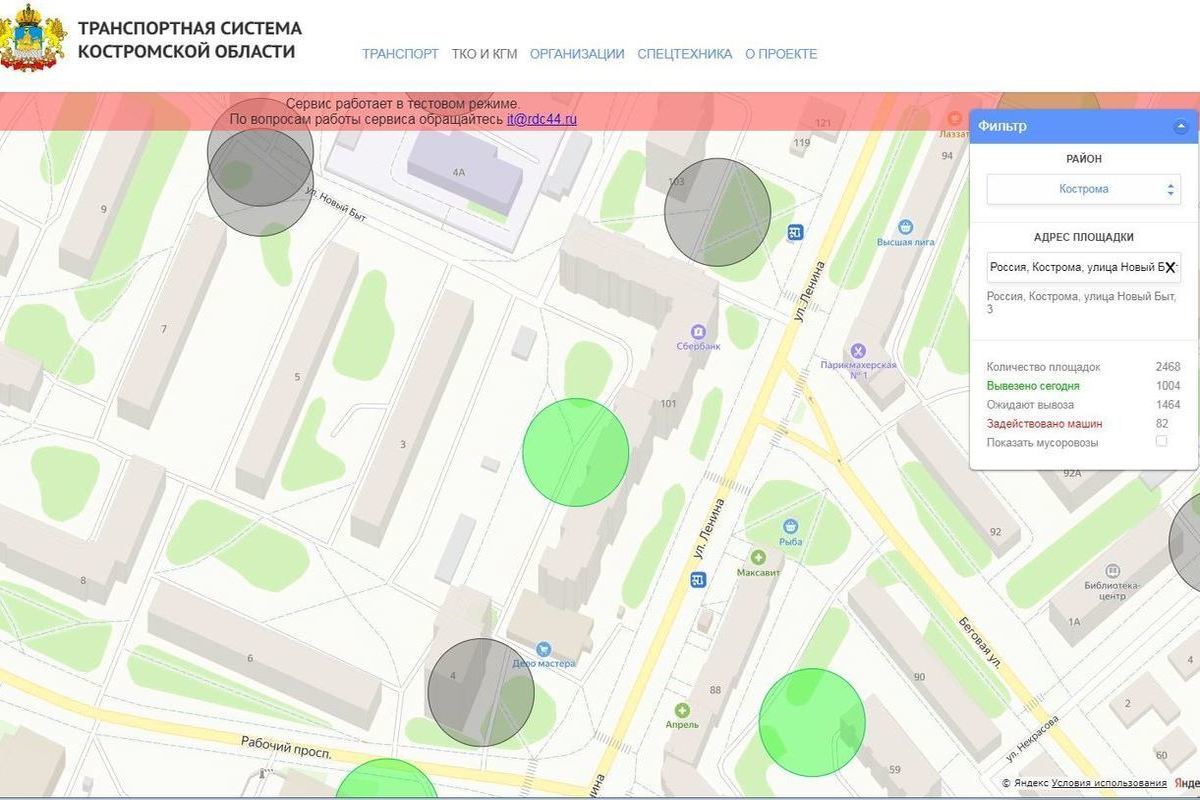The width and height of the screenshot is (1200, 800).
Task: Open the ТРАНСПОРТ menu item
Action: 400,54
